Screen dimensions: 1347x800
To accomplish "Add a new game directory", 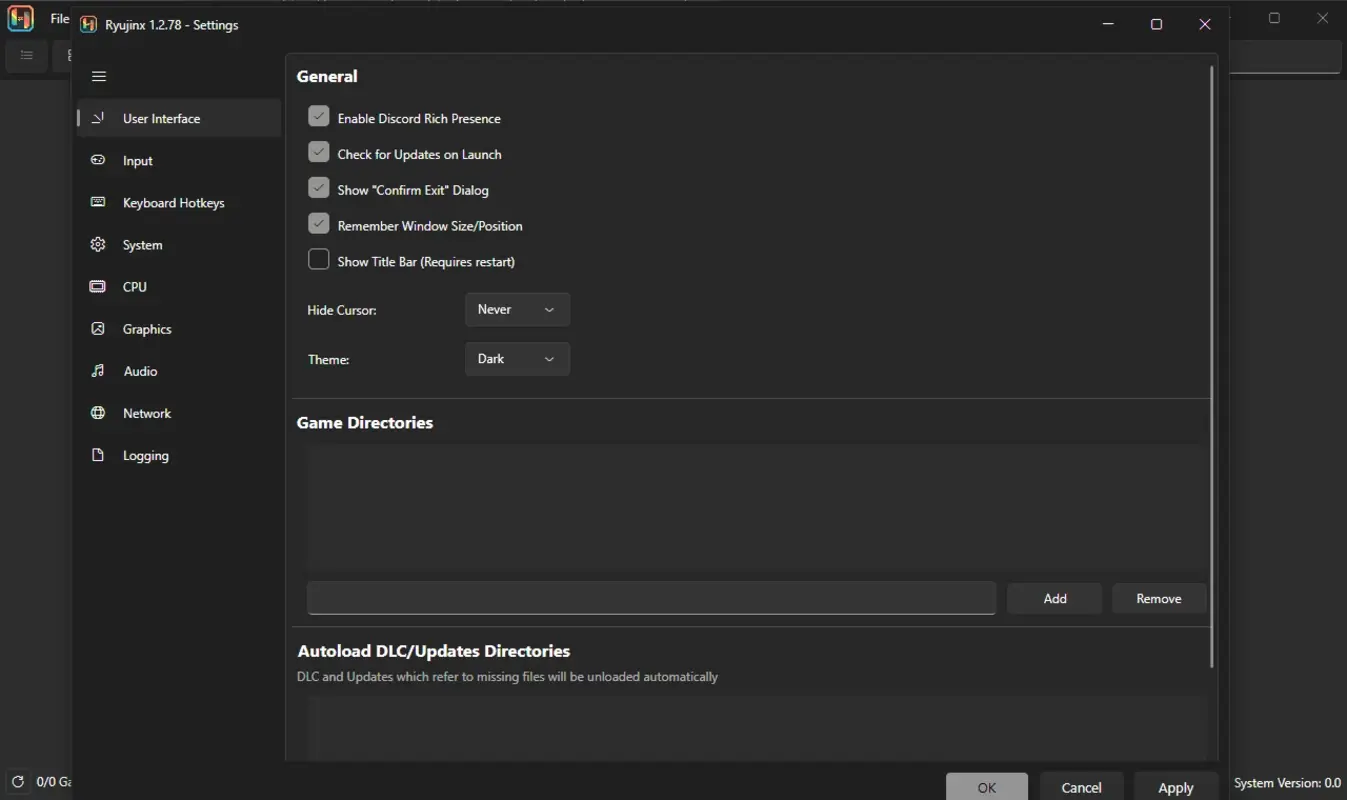I will point(1054,598).
